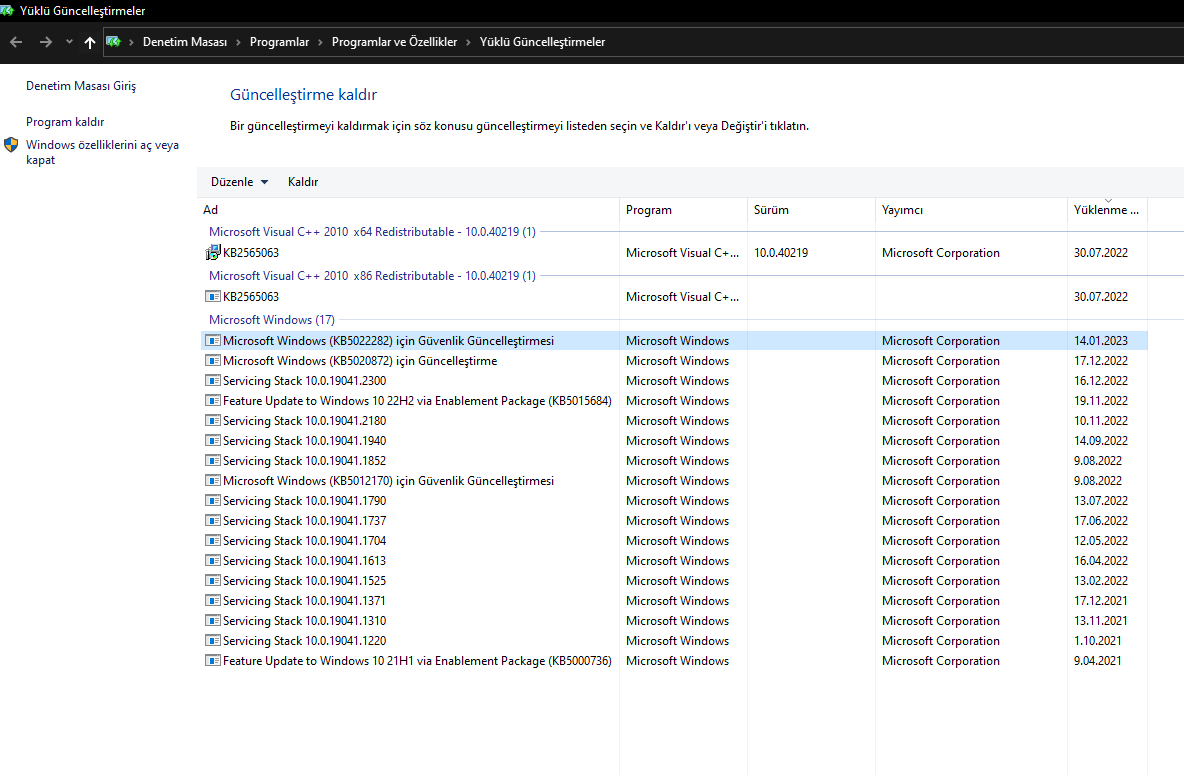
Task: Open Denetim Masası Giriş link
Action: pos(81,86)
